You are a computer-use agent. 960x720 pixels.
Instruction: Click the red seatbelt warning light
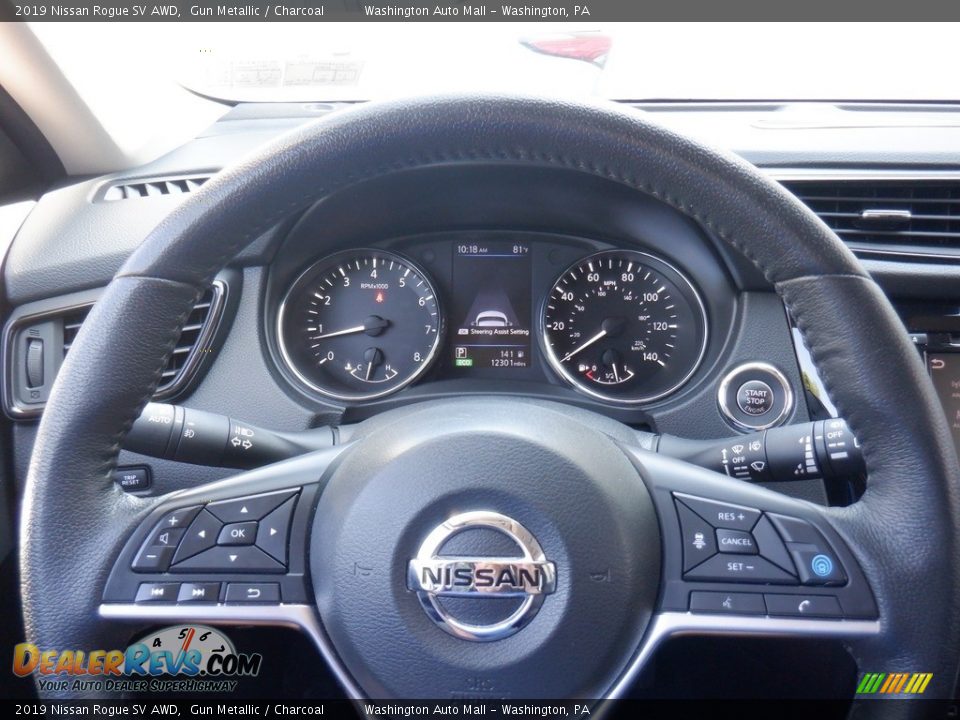(379, 298)
